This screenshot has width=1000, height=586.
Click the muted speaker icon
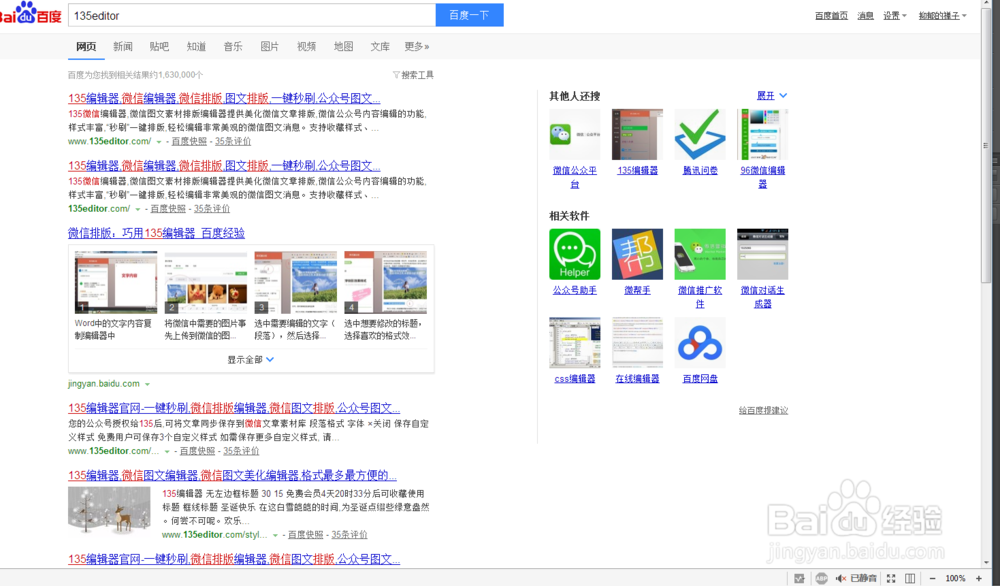[841, 578]
